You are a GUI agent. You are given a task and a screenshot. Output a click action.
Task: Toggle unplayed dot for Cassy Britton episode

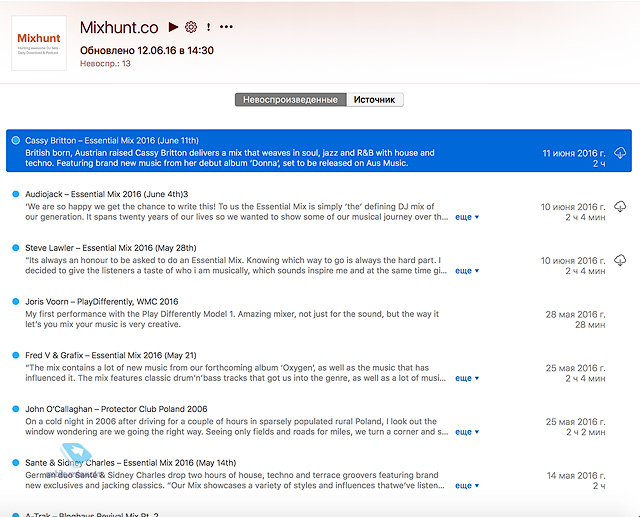click(16, 140)
